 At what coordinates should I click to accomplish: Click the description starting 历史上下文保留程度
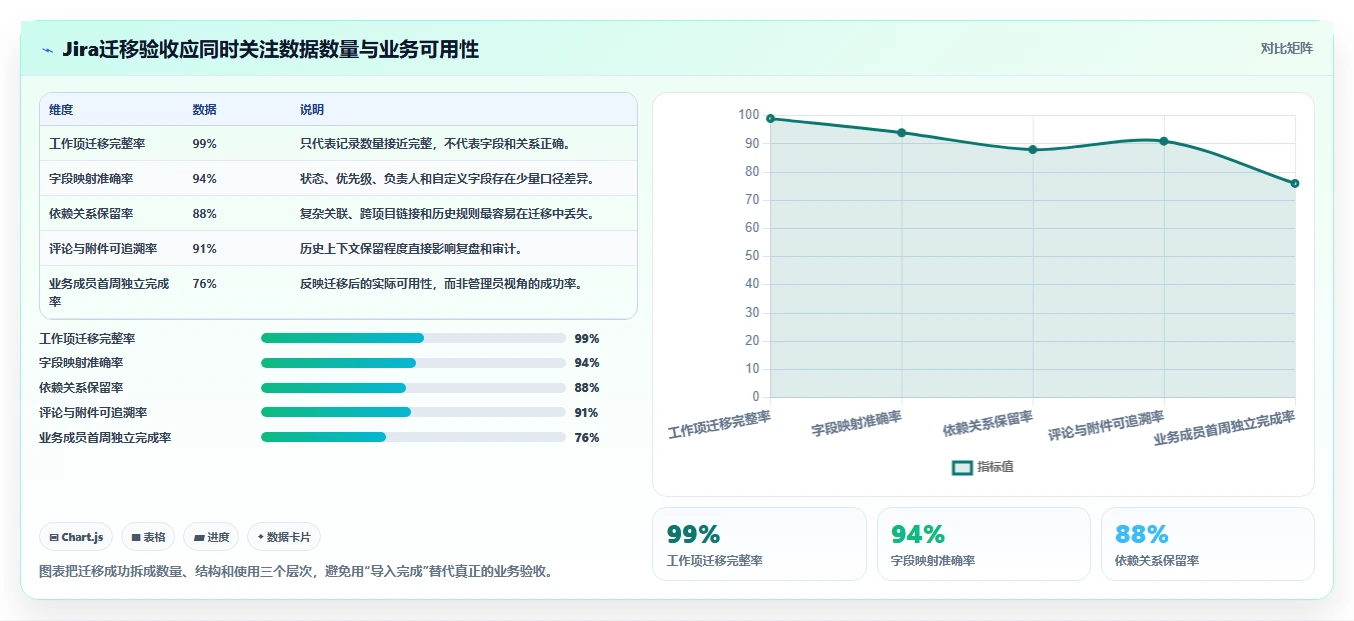[411, 249]
